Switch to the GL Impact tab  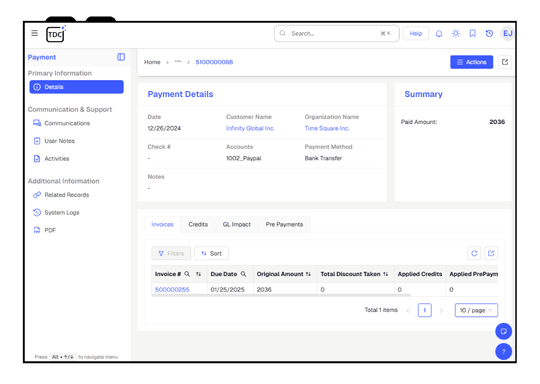[237, 224]
